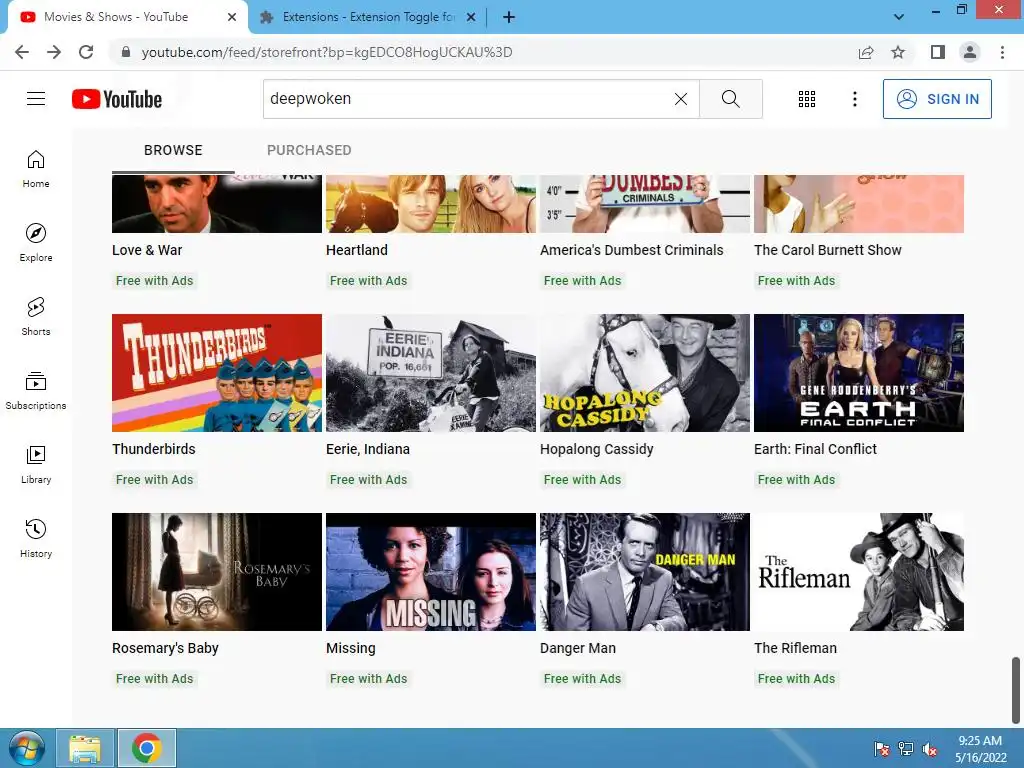Open Library in the sidebar
1024x768 pixels.
pos(36,465)
